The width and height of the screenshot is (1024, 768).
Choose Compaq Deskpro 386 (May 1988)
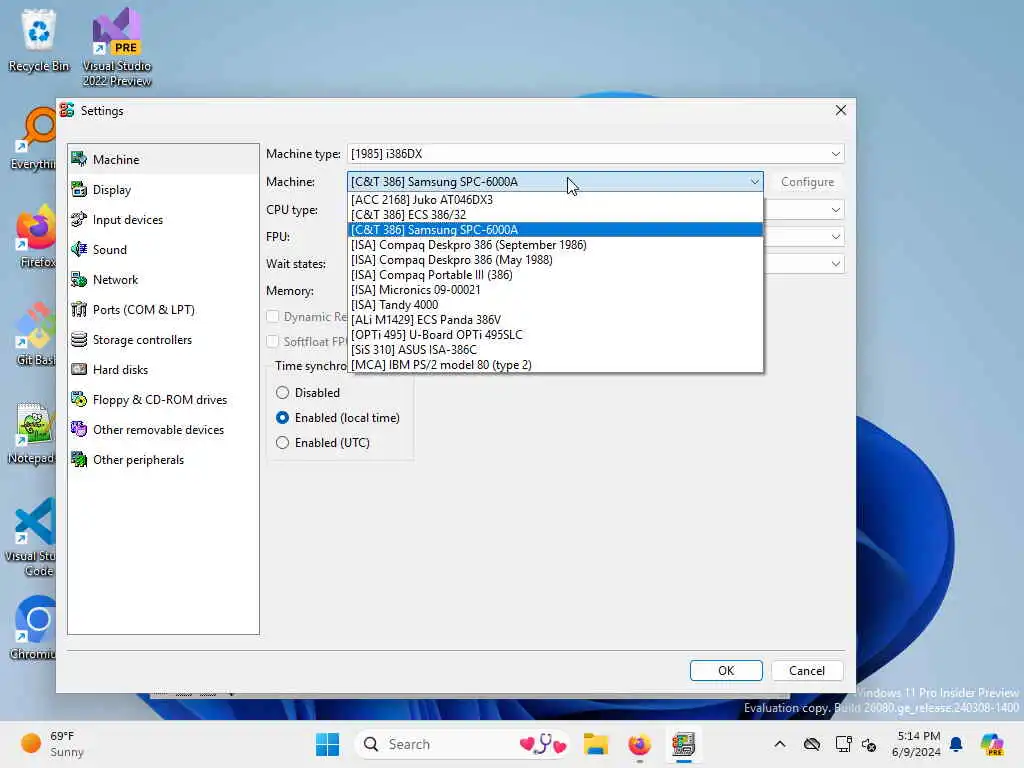[x=555, y=260]
